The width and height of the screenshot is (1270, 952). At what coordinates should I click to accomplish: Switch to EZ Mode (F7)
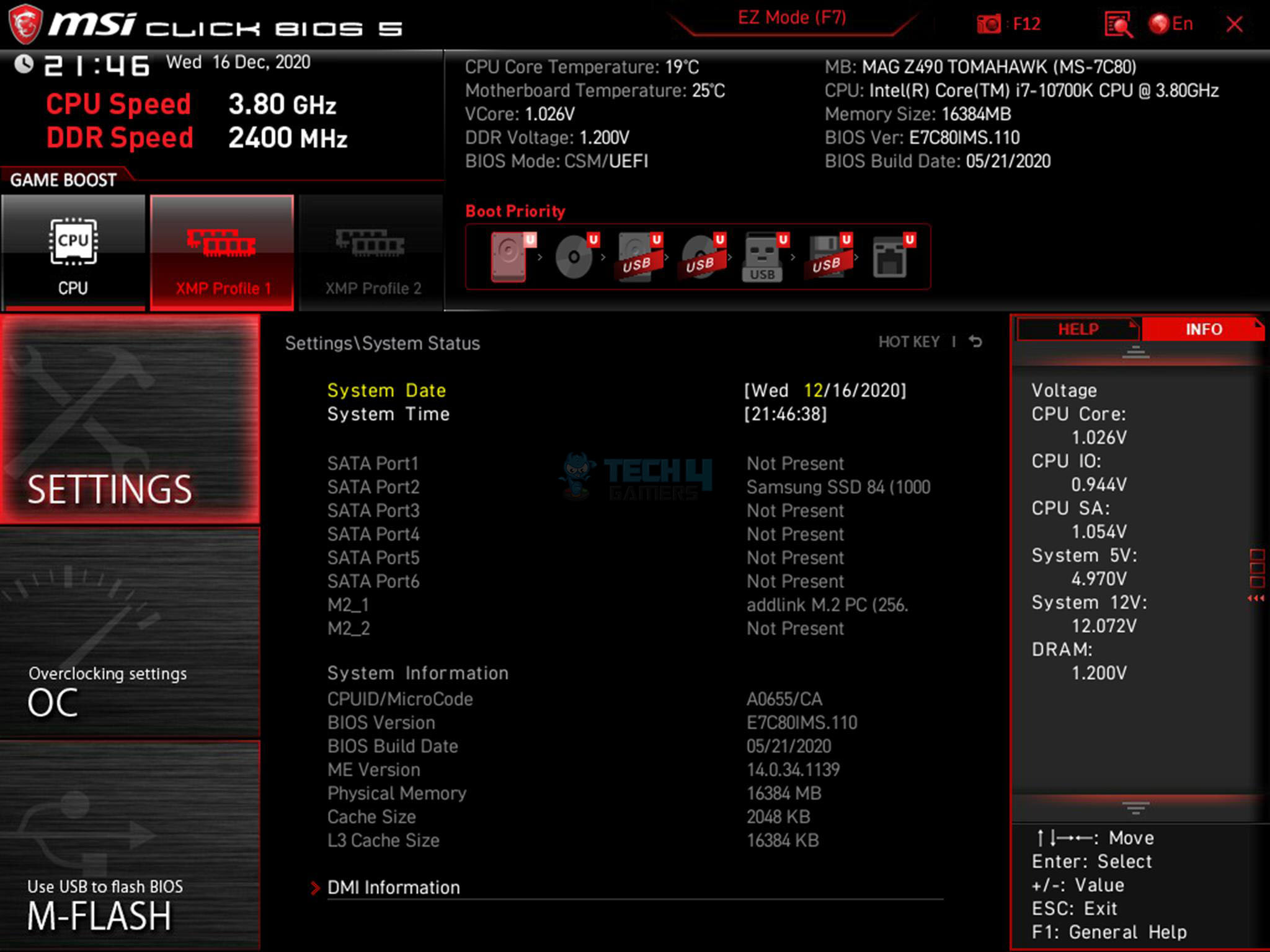792,18
